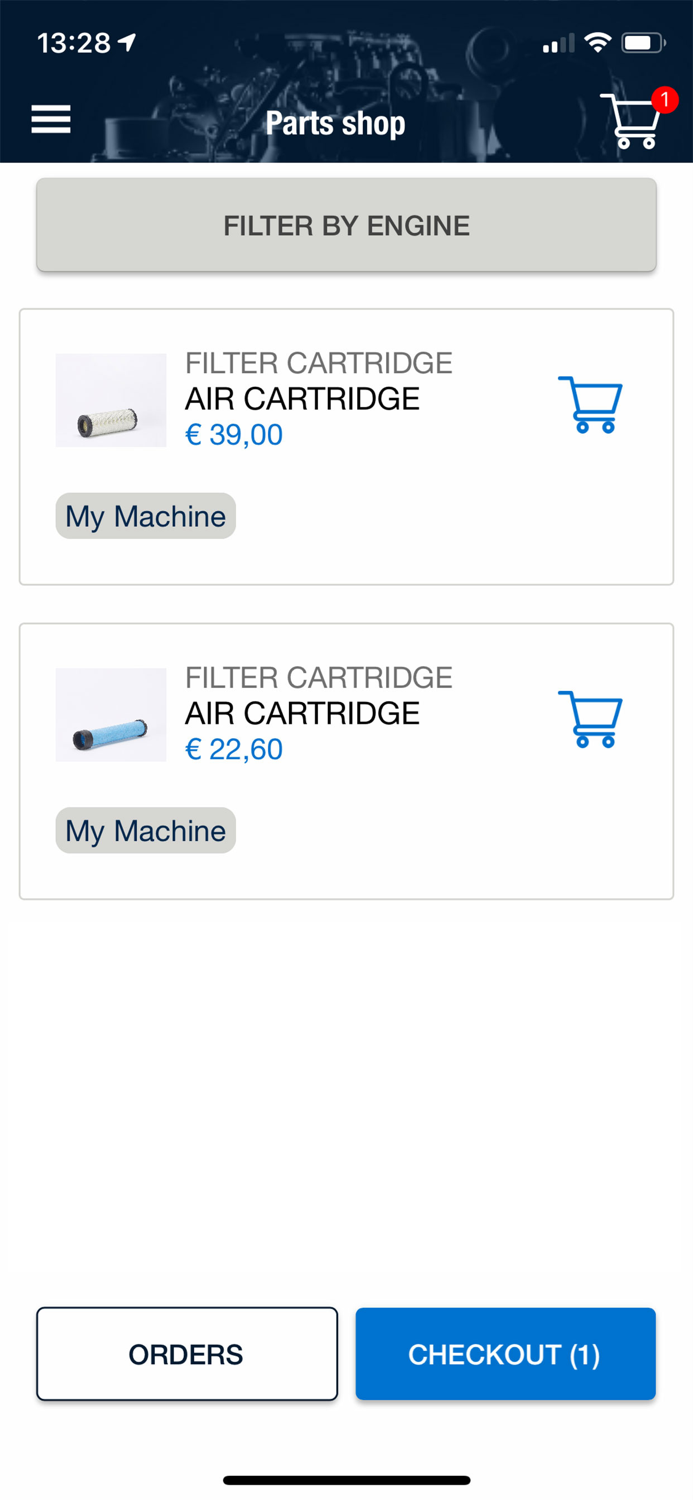Viewport: 693px width, 1500px height.
Task: Tap the Wi-Fi indicator in status bar
Action: pos(599,42)
